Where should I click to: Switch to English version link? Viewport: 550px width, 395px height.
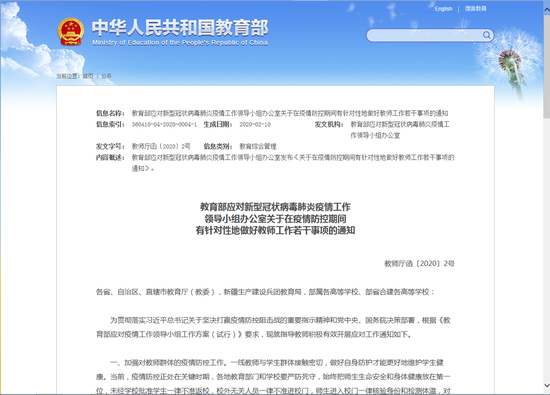pos(443,9)
